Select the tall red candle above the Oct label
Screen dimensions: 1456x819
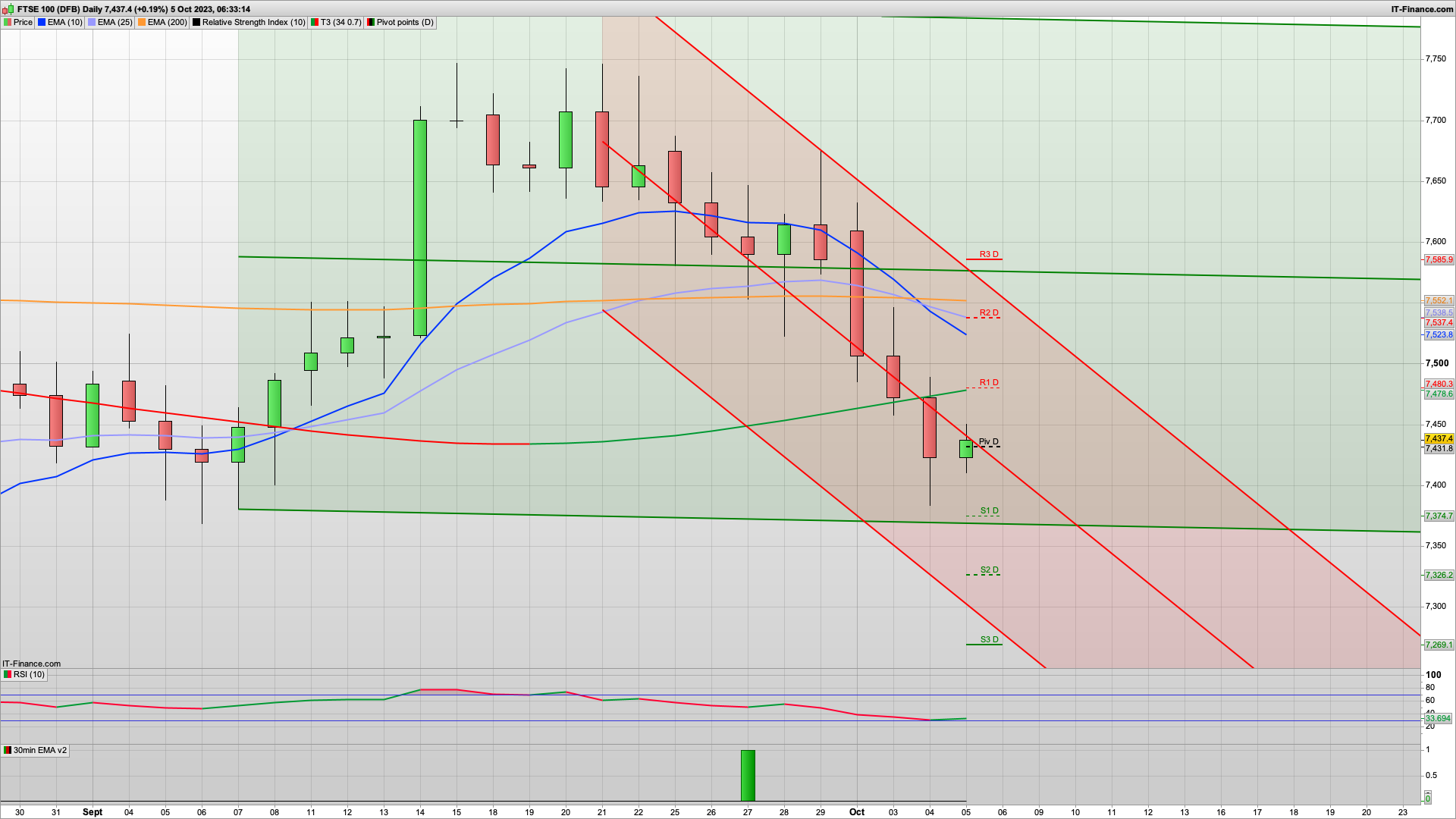point(857,293)
